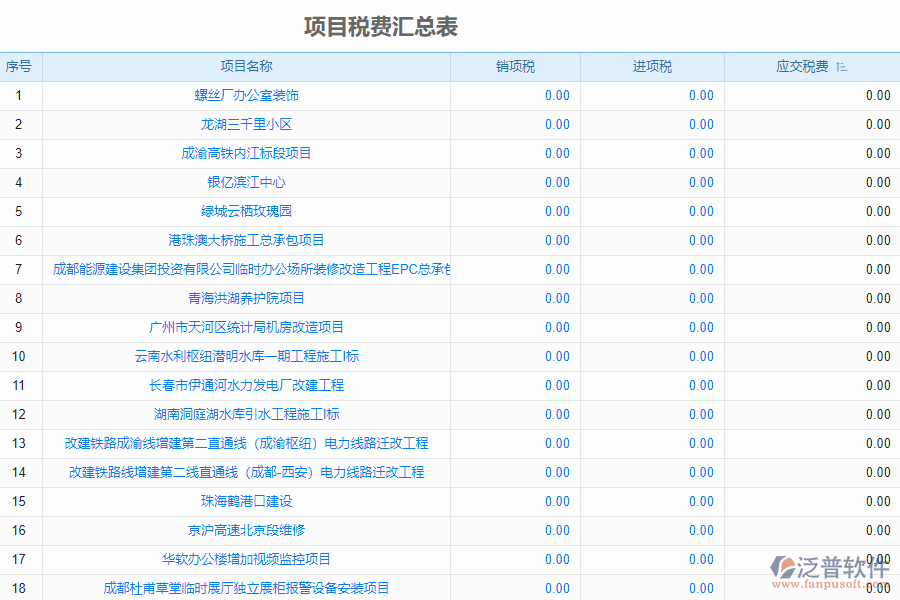Viewport: 900px width, 600px height.
Task: Click the 销项税 value for 螺丝厂办公室装饰
Action: [558, 95]
